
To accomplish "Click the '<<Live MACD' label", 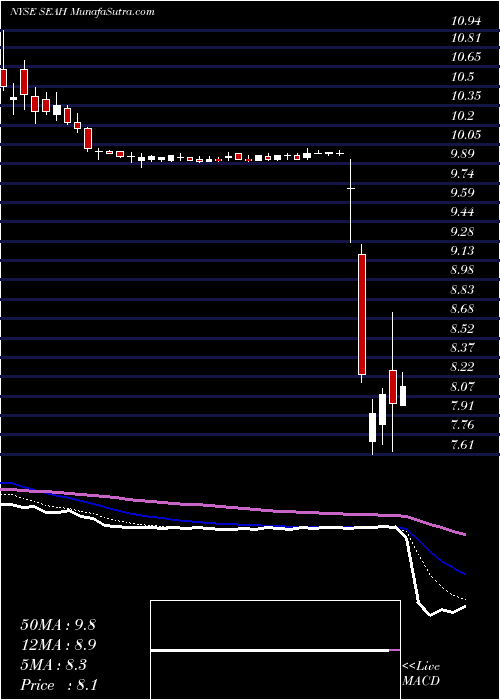I will (x=421, y=674).
